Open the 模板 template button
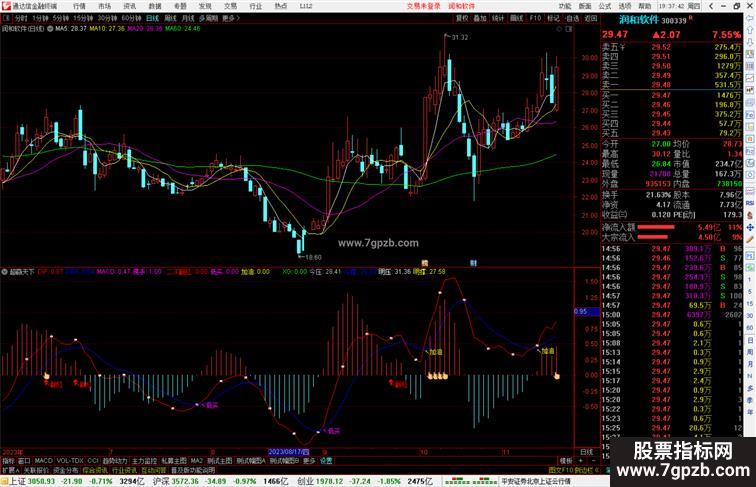The height and width of the screenshot is (487, 756). point(565,461)
